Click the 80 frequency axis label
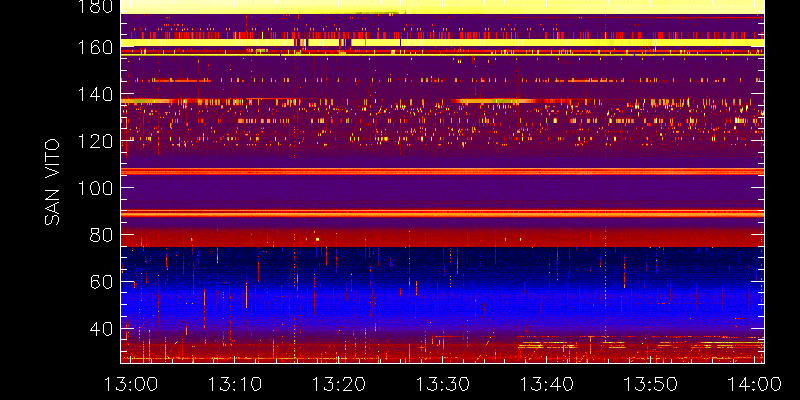This screenshot has height=400, width=800. (x=102, y=235)
